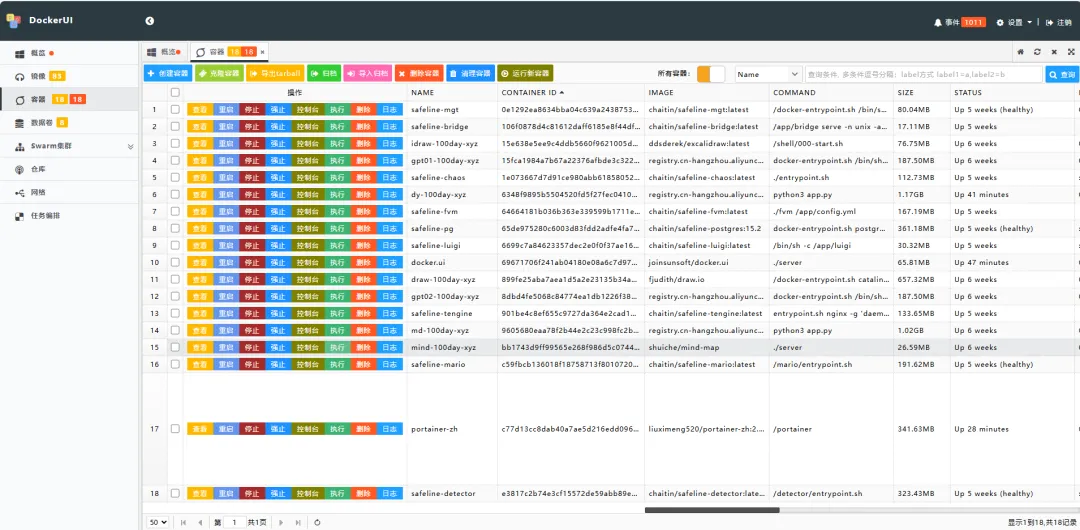This screenshot has width=1080, height=530.
Task: Open the 数据卷 volumes sidebar item
Action: [x=70, y=123]
